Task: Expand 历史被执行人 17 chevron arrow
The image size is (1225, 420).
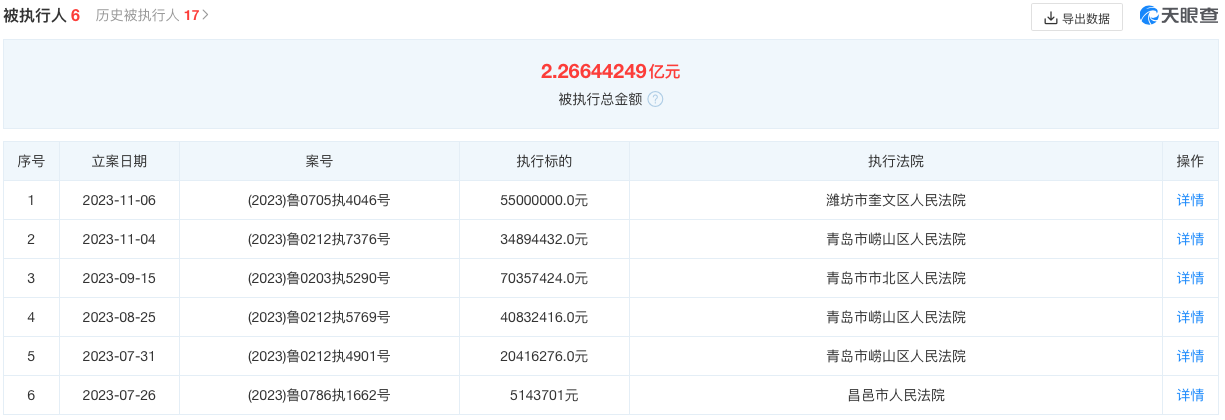Action: tap(205, 16)
